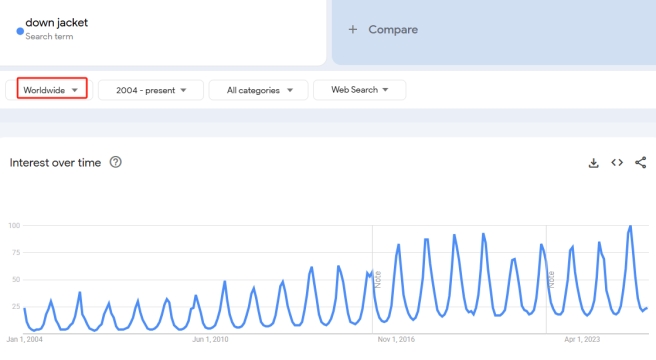Viewport: 656px width, 360px height.
Task: Open the 2004 - present date range dropdown
Action: click(151, 90)
